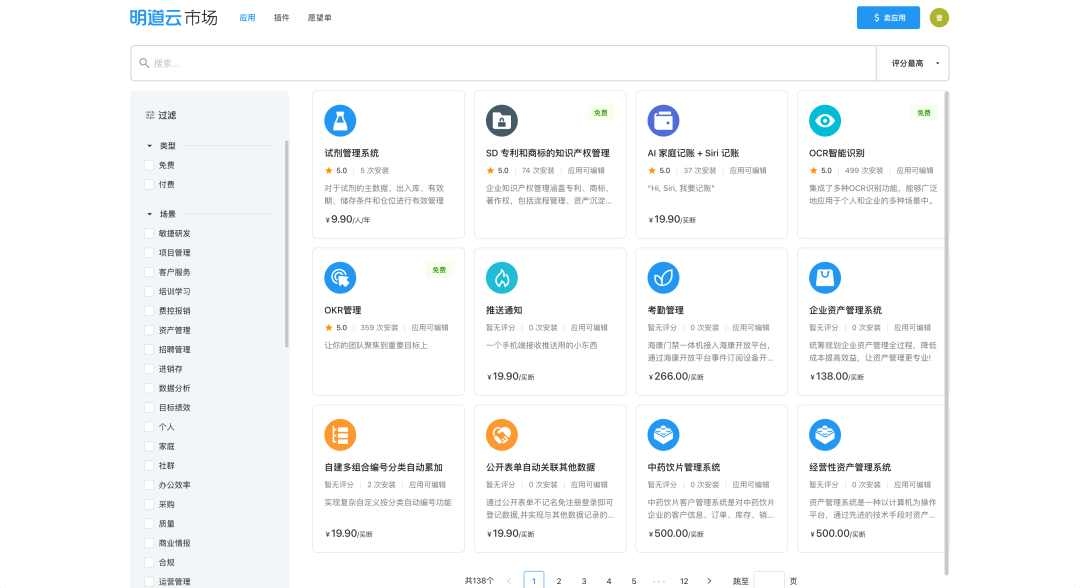Click the OKR管理 target cursor icon

tap(340, 277)
